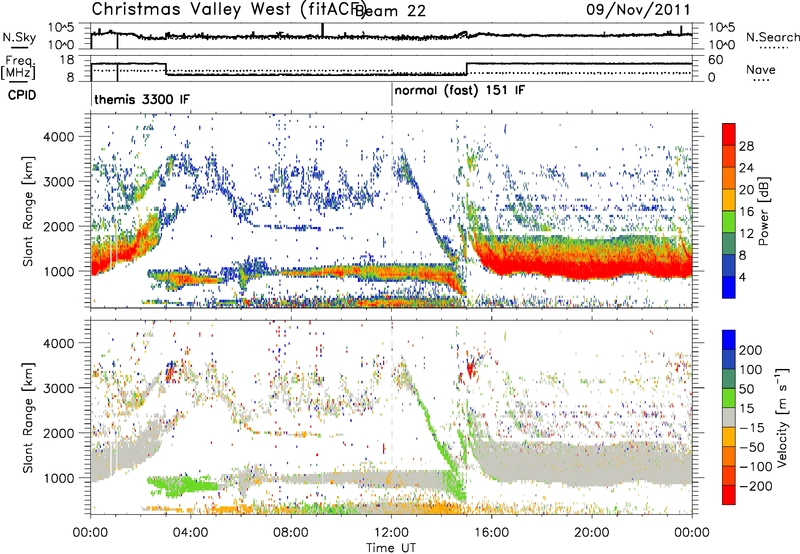Click the '08:00' time axis tick label

pyautogui.click(x=291, y=533)
